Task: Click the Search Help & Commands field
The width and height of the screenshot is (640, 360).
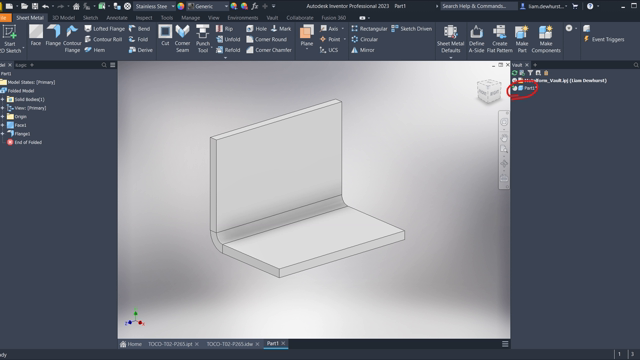Action: [479, 6]
